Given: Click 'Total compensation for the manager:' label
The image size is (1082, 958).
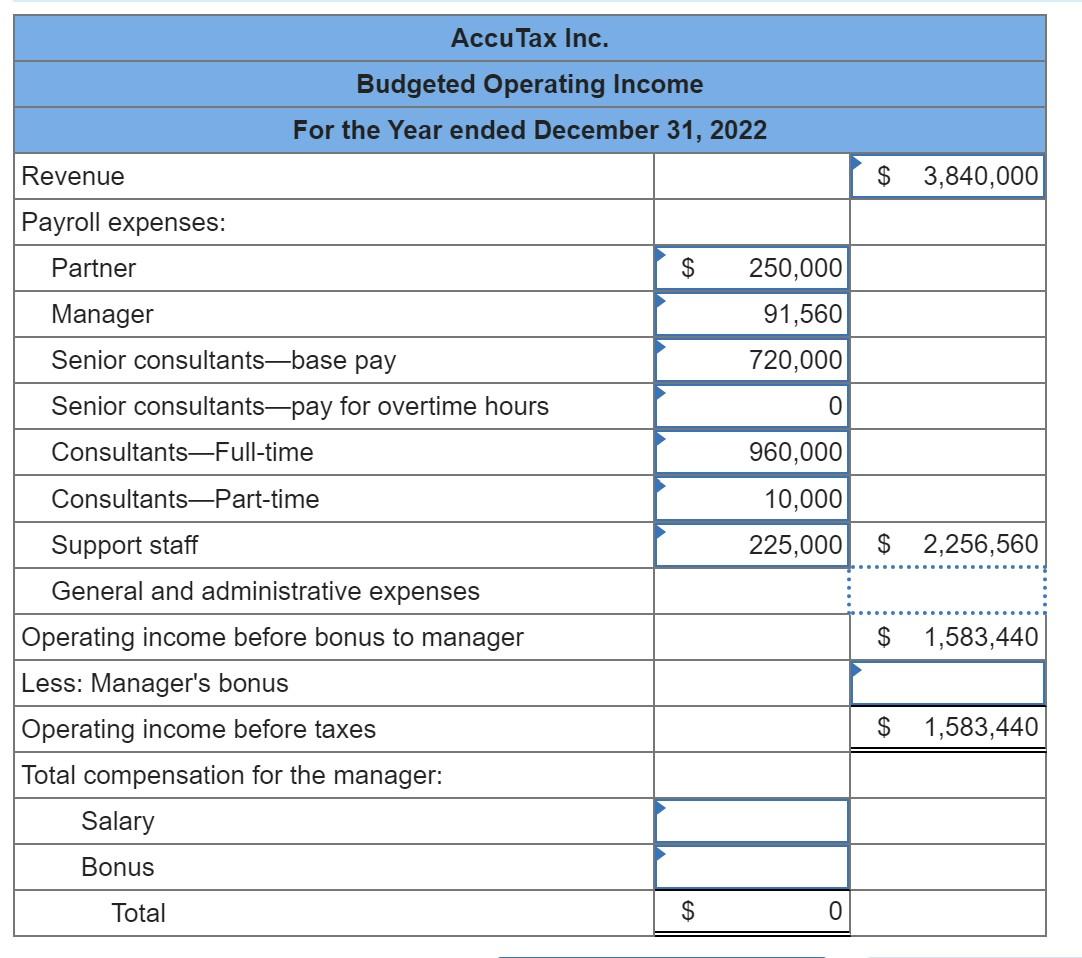Looking at the screenshot, I should (232, 775).
